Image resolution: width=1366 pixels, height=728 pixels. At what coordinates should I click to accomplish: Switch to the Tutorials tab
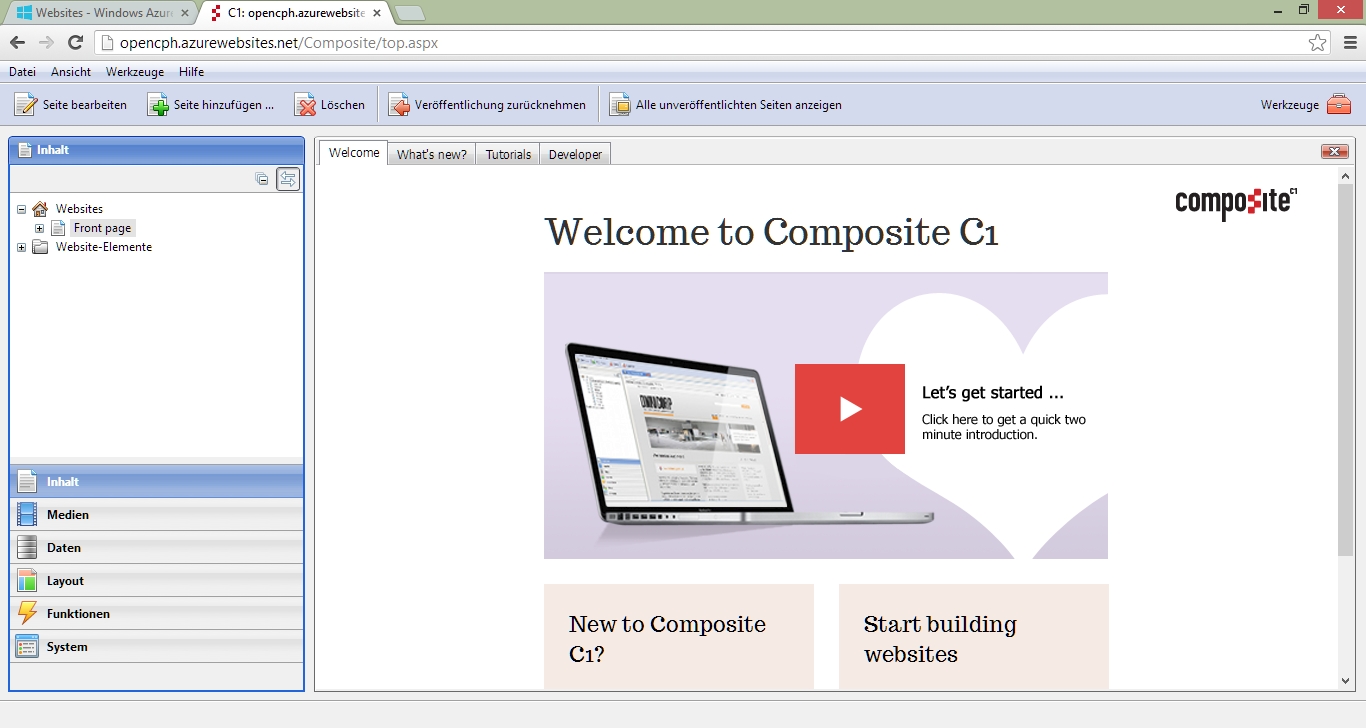click(x=508, y=154)
